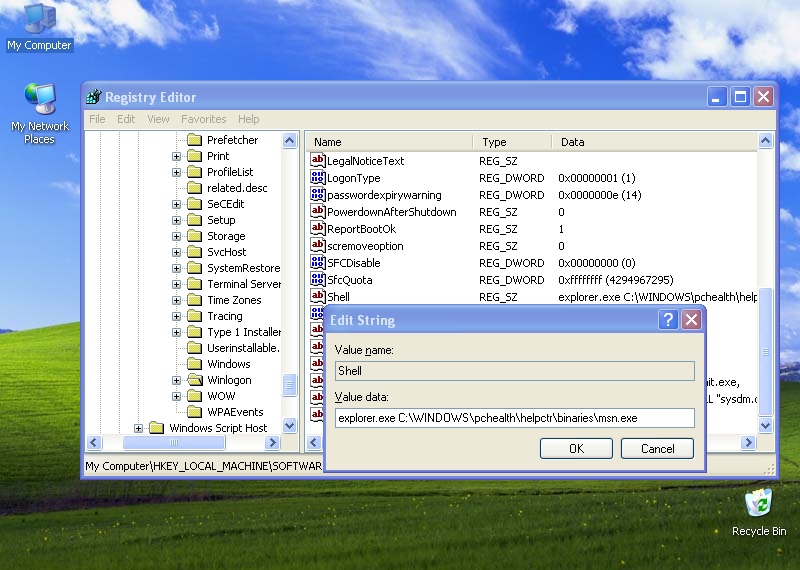Screen dimensions: 800x570
Task: Click the related.desc folder icon
Action: [194, 188]
